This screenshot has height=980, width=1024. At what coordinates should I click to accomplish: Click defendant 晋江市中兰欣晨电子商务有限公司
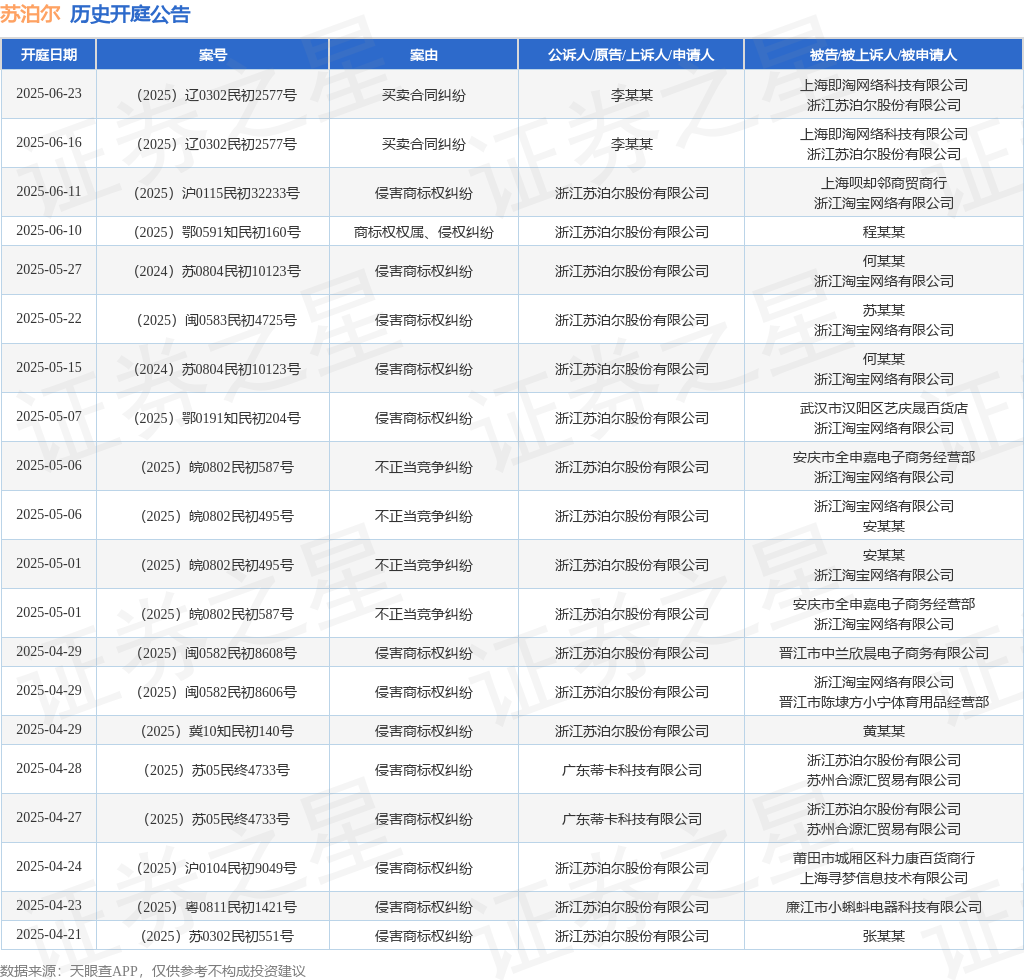tap(884, 653)
